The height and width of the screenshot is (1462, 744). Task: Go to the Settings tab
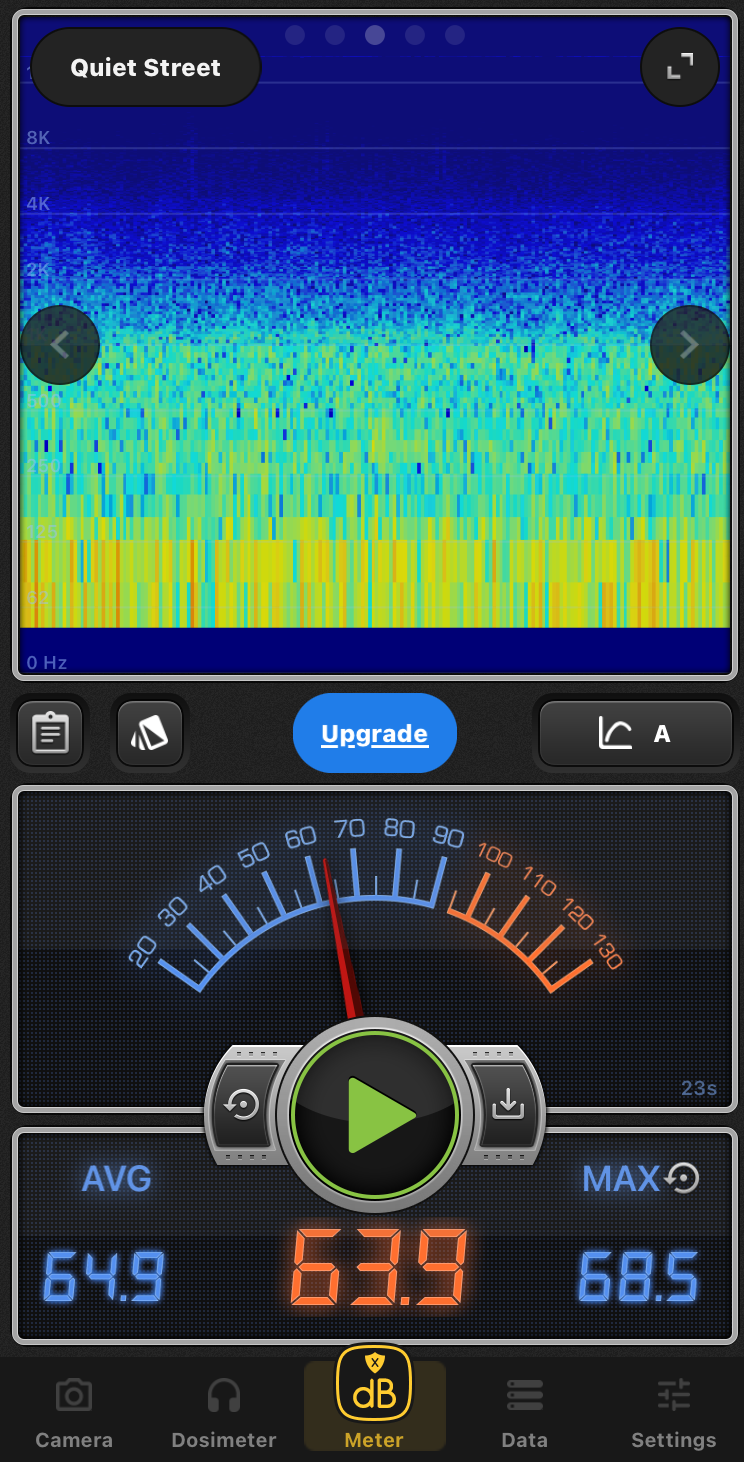(x=674, y=1412)
